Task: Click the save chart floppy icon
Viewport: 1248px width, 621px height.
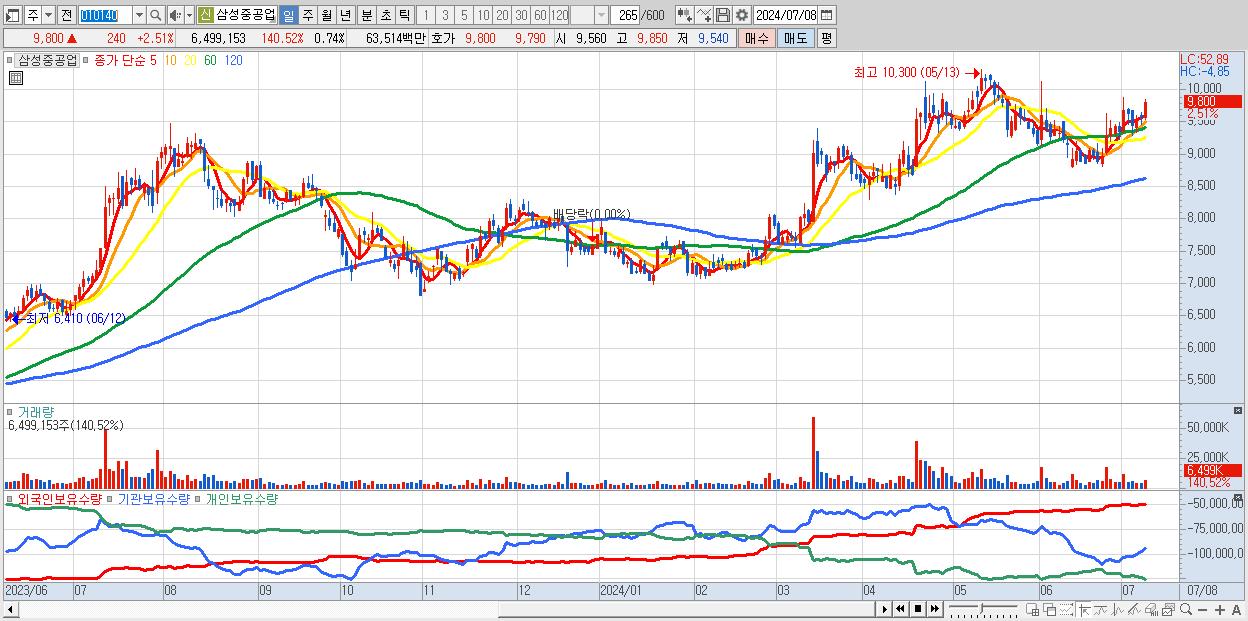Action: click(723, 15)
